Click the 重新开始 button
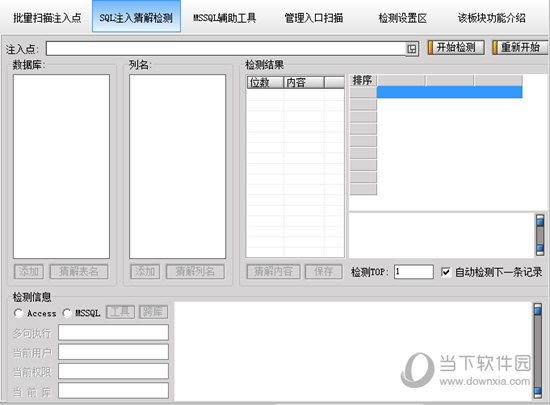This screenshot has width=550, height=405. pos(520,47)
